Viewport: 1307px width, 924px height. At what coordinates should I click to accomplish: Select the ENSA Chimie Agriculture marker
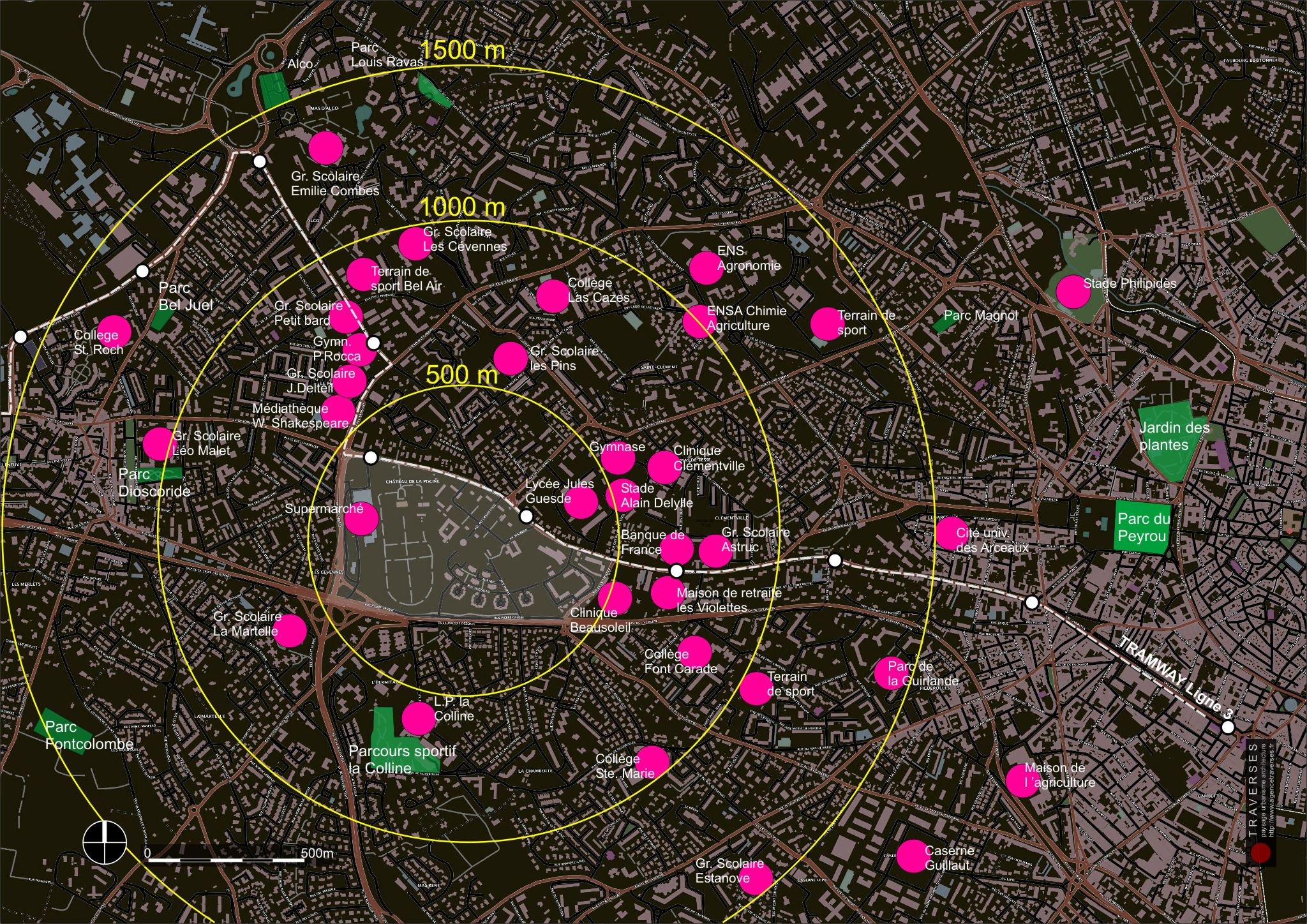pyautogui.click(x=699, y=322)
